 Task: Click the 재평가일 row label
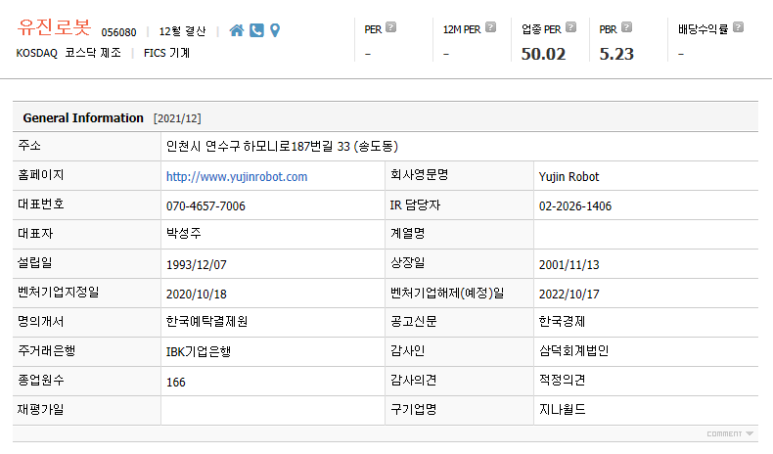click(41, 409)
